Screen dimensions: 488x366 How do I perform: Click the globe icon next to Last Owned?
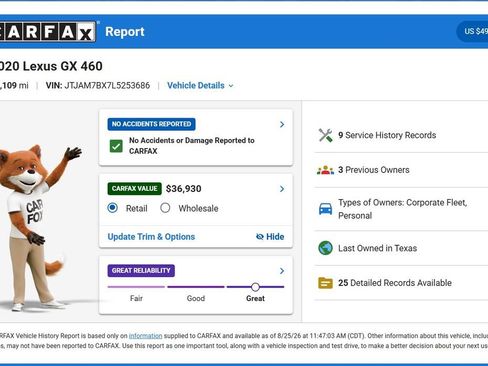click(325, 248)
